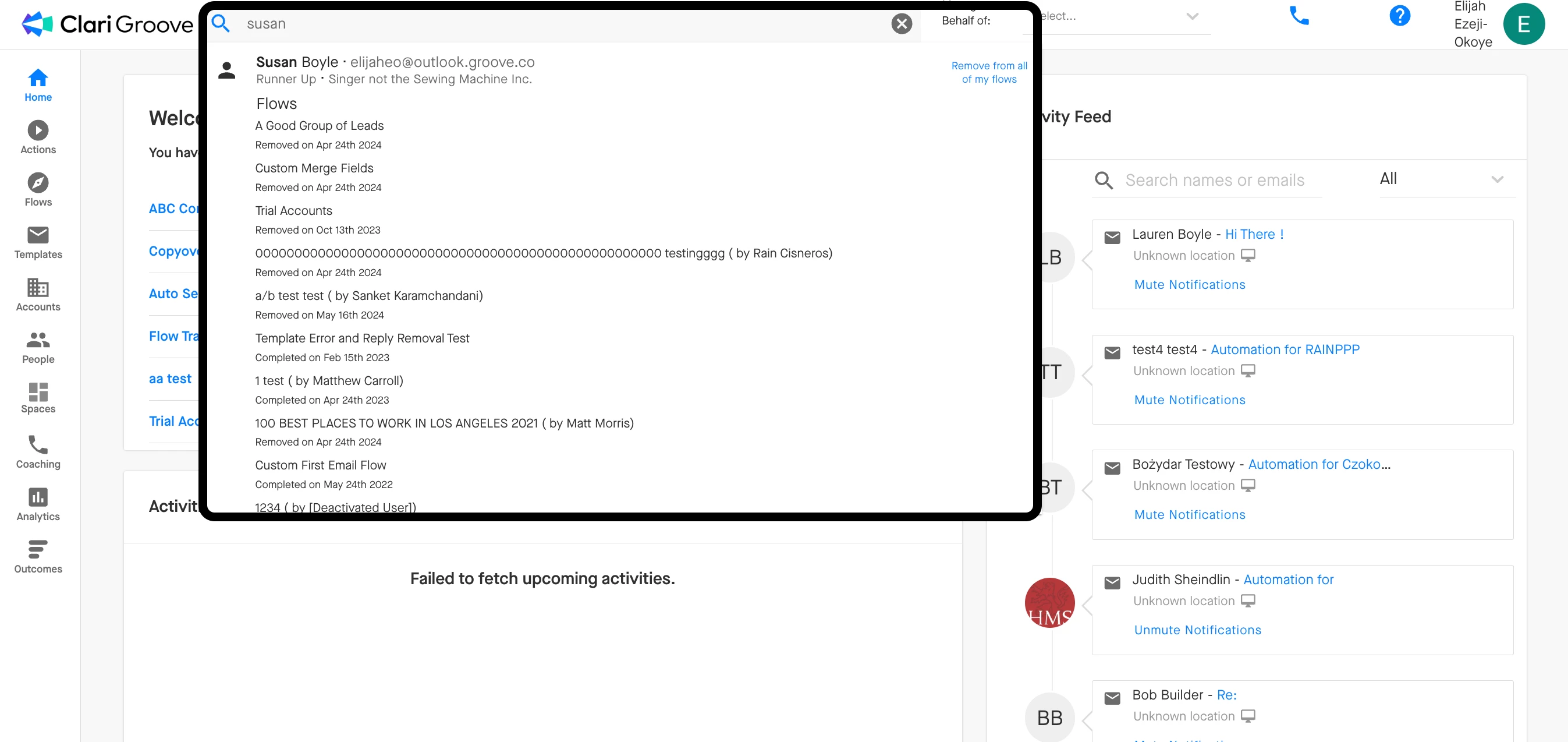Open the On Behalf of select dropdown

point(1120,16)
